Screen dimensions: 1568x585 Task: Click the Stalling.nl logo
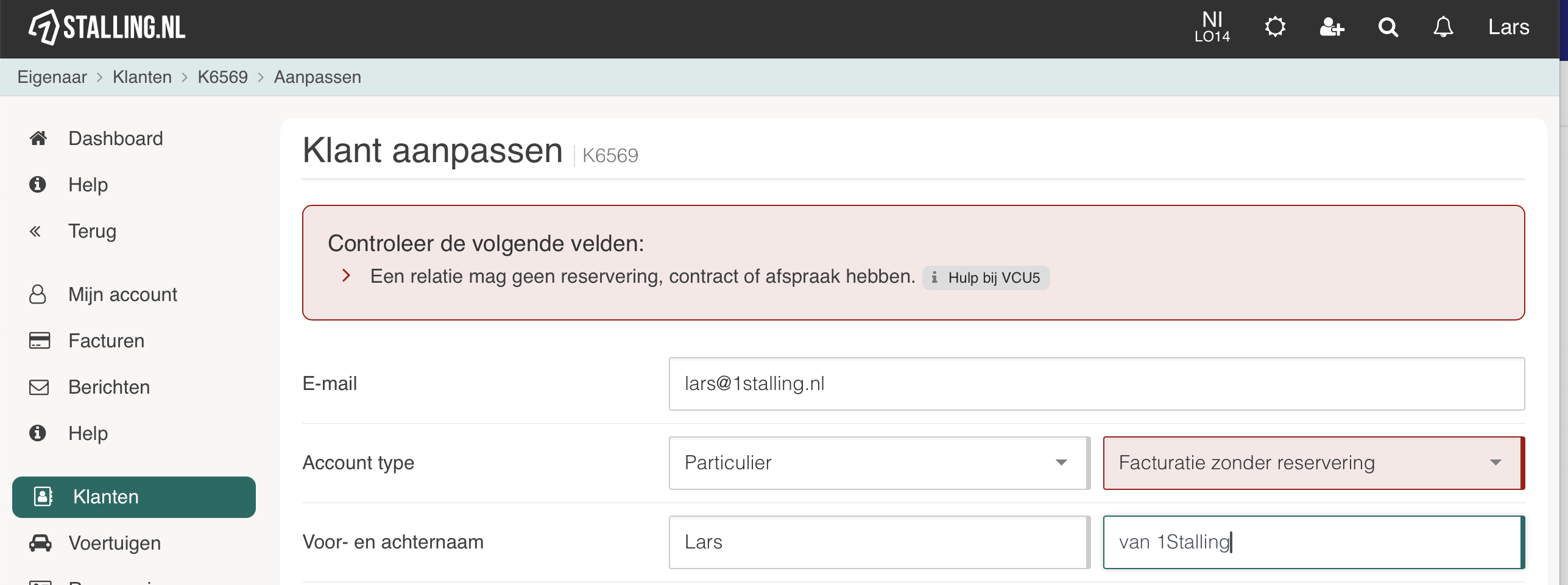point(107,27)
